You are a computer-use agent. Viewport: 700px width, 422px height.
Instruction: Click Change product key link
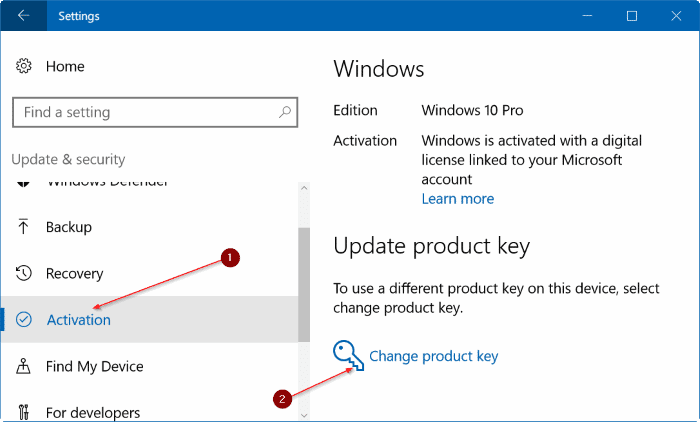(x=433, y=356)
